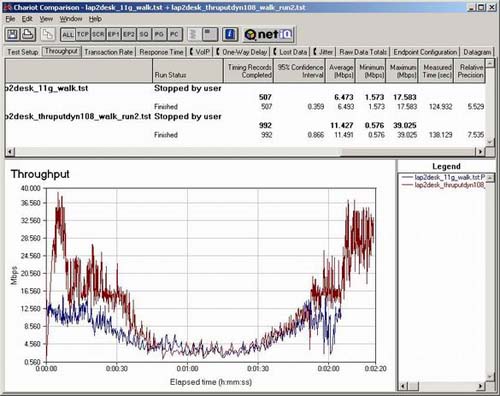Click the Legend panel's scroll-up arrow
500x396 pixels.
pyautogui.click(x=490, y=178)
